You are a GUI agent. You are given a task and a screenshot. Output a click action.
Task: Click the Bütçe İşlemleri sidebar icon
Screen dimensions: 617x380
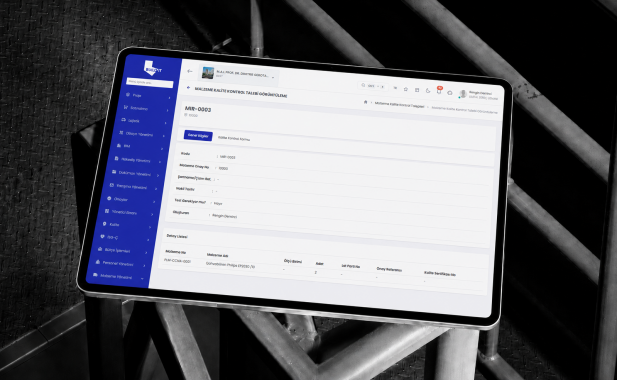(100, 249)
